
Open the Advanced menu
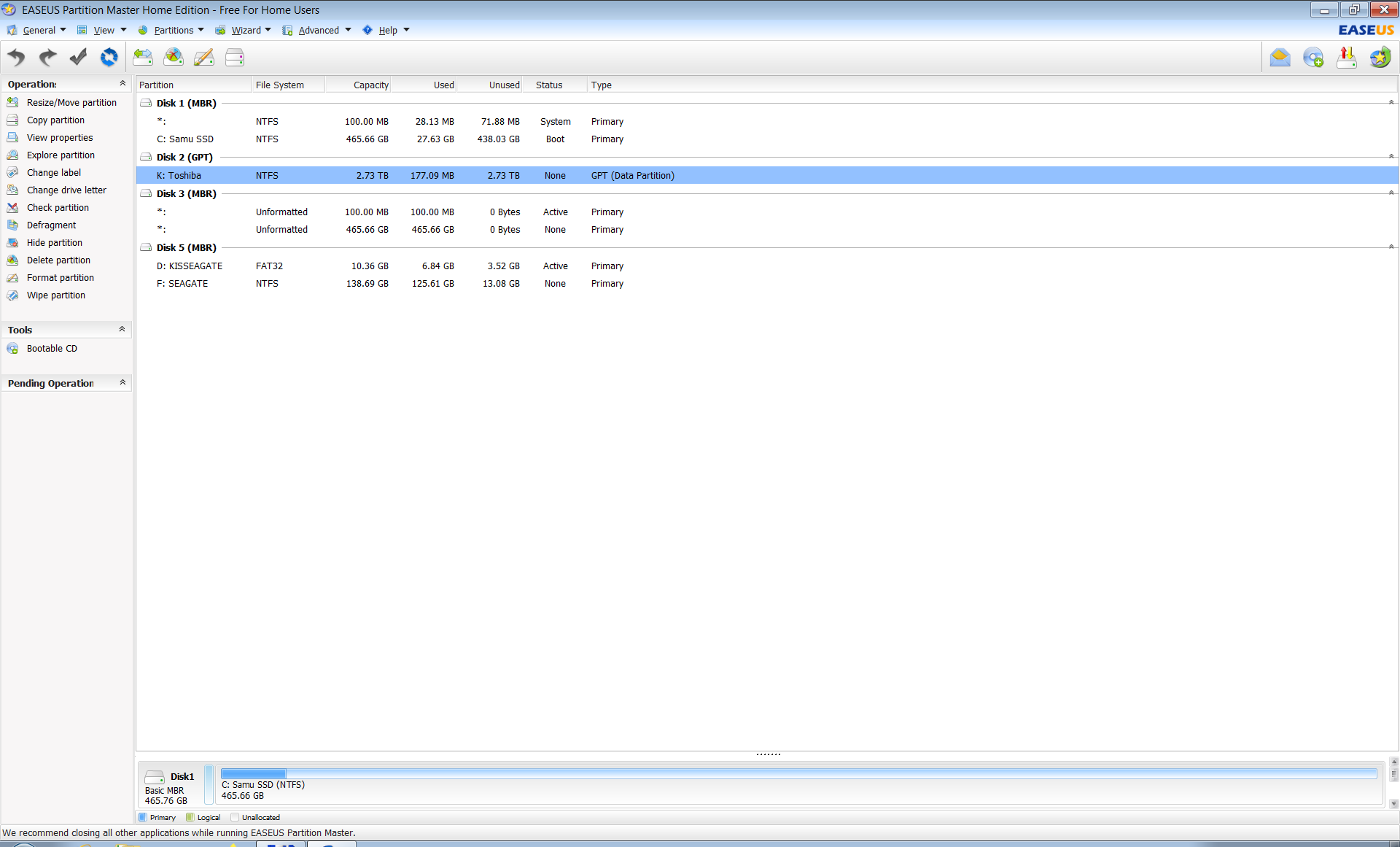(x=319, y=30)
